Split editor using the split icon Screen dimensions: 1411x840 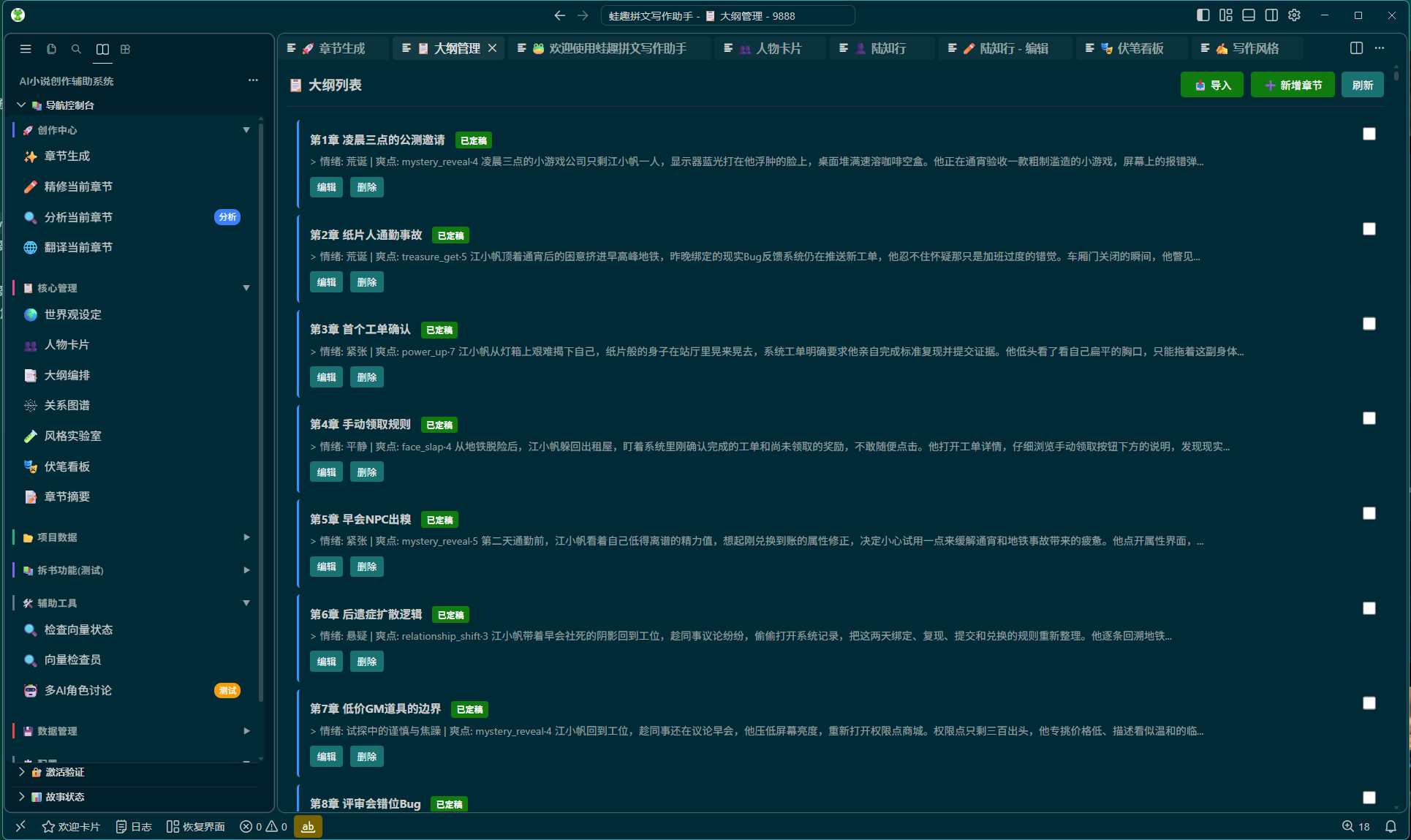click(x=1356, y=48)
